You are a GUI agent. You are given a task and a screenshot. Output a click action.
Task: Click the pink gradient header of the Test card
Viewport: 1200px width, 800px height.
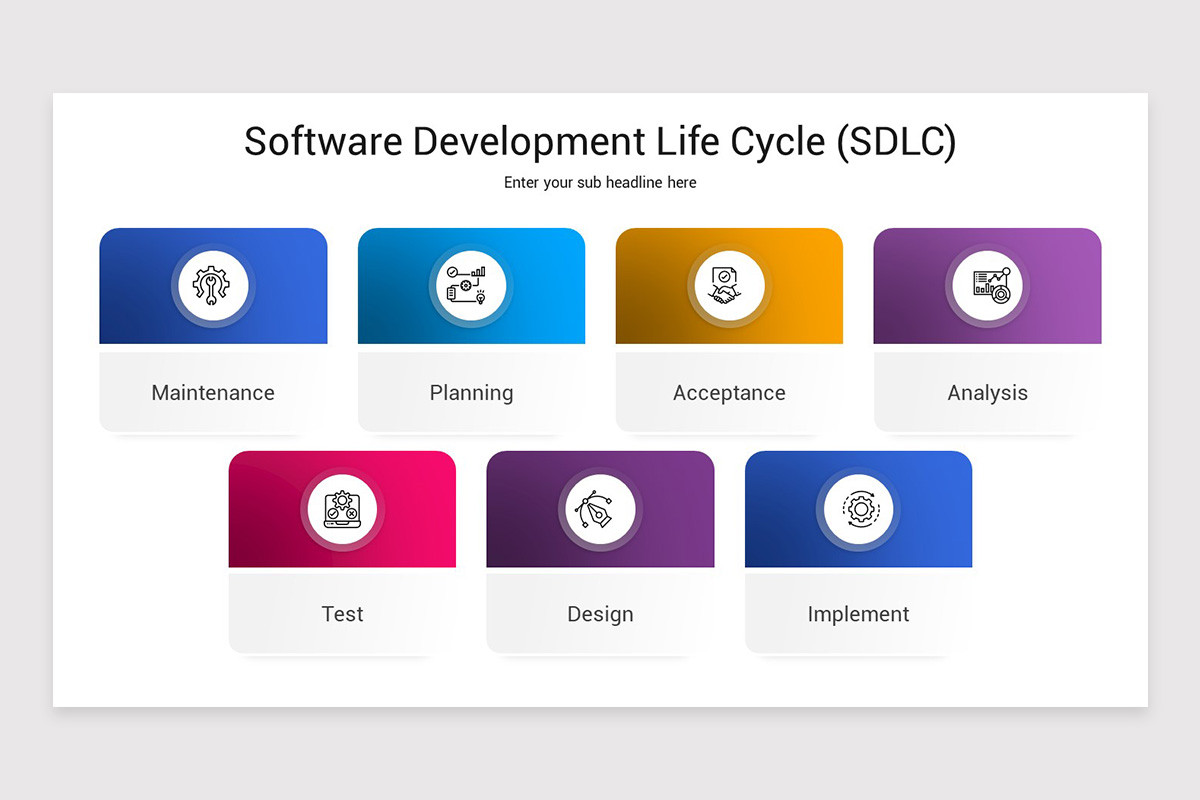pos(270,470)
